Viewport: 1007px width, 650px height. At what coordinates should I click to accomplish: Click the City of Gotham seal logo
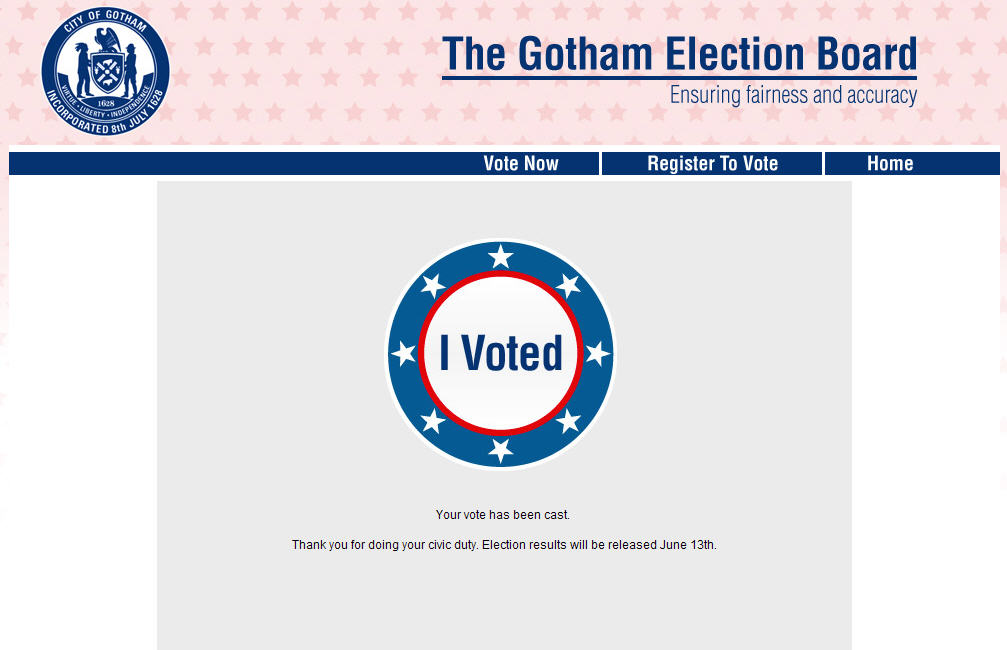point(105,71)
